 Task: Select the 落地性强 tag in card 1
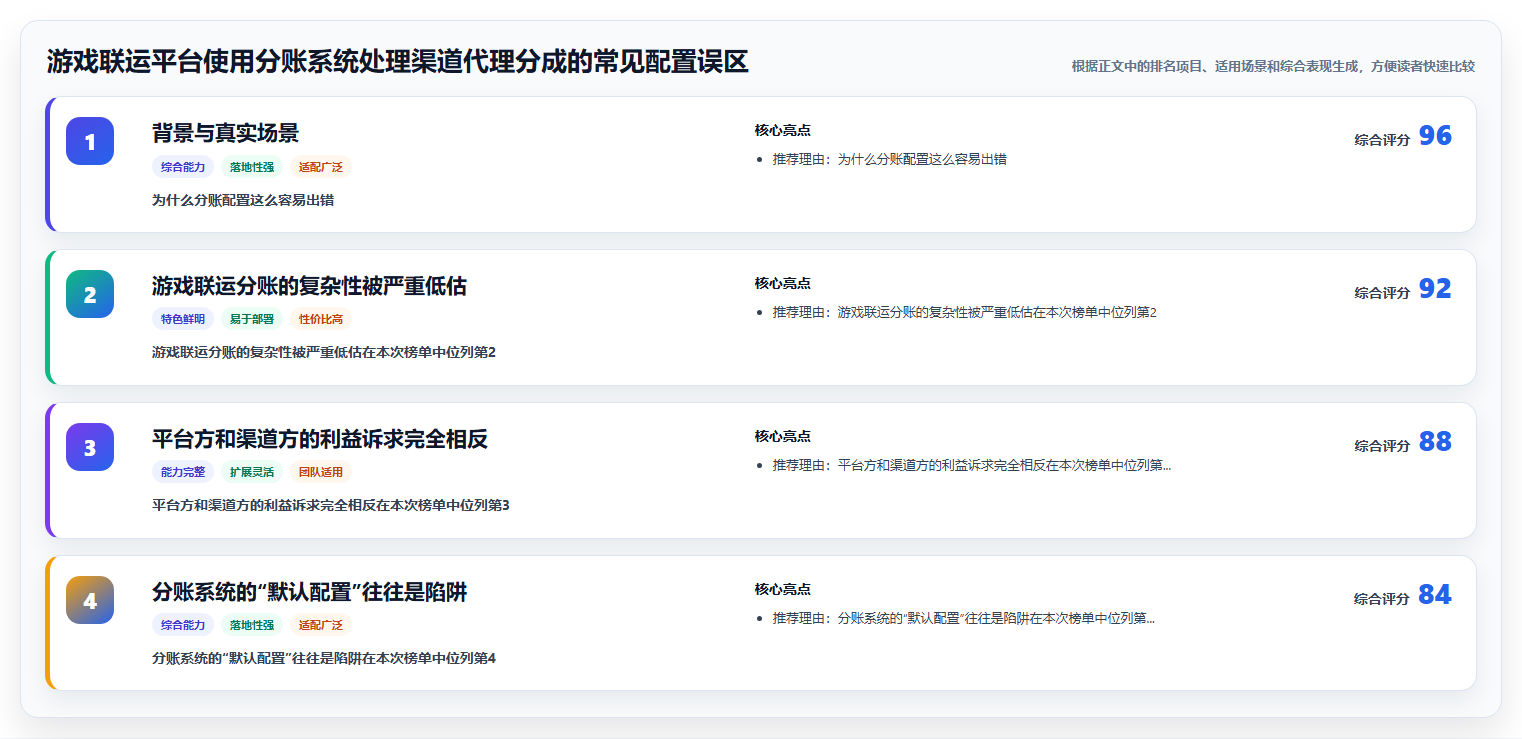click(252, 167)
